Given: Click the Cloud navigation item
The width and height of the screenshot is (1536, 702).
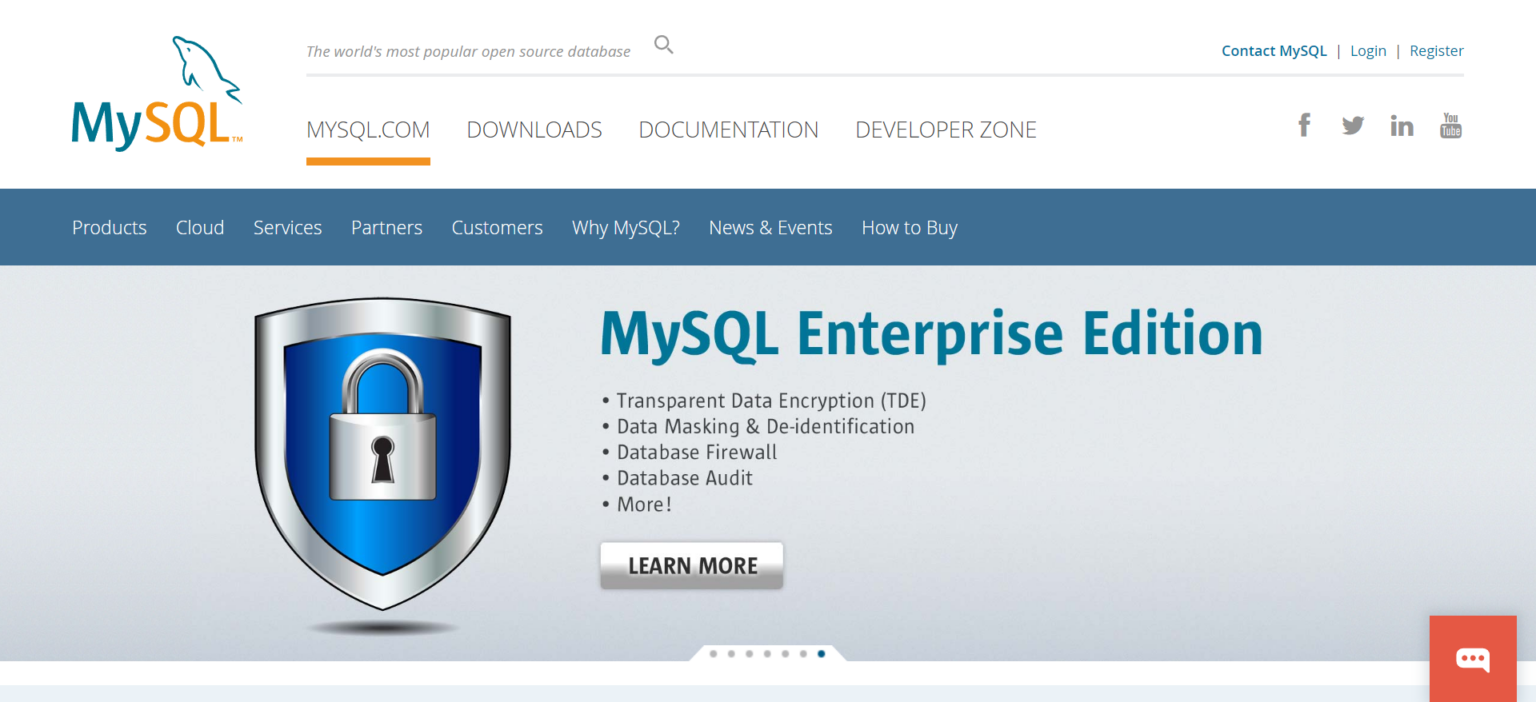Looking at the screenshot, I should pos(199,227).
